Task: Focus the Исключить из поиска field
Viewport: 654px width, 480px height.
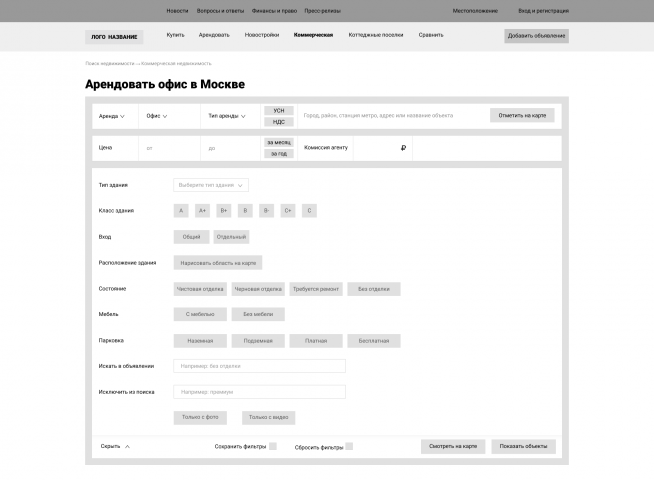Action: point(259,392)
